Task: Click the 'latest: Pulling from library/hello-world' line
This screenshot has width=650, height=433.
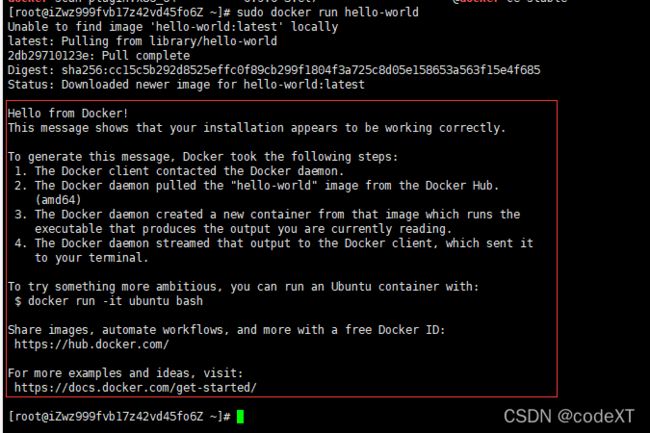Action: pos(142,41)
